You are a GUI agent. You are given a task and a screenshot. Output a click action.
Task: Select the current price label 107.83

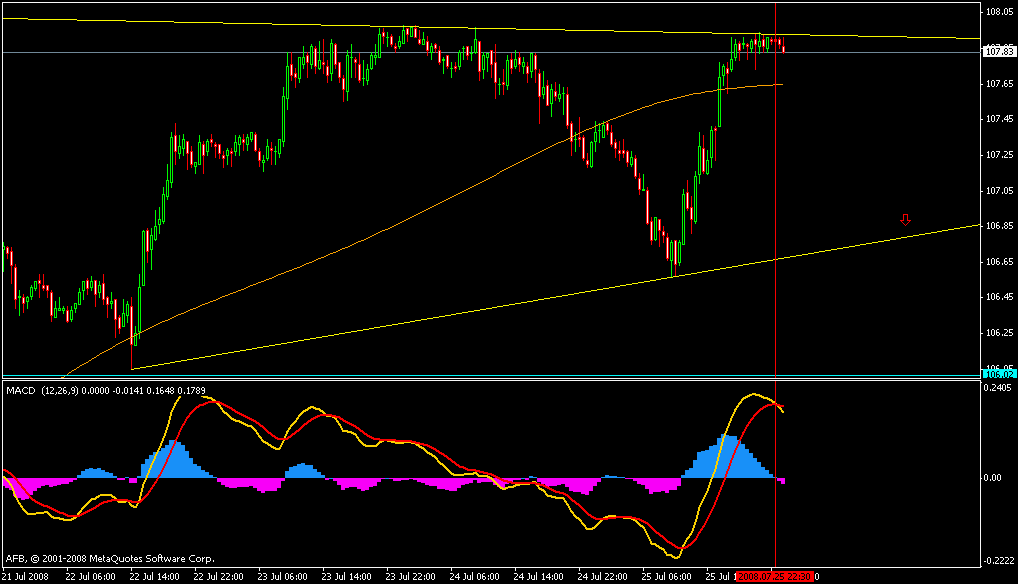tap(996, 52)
